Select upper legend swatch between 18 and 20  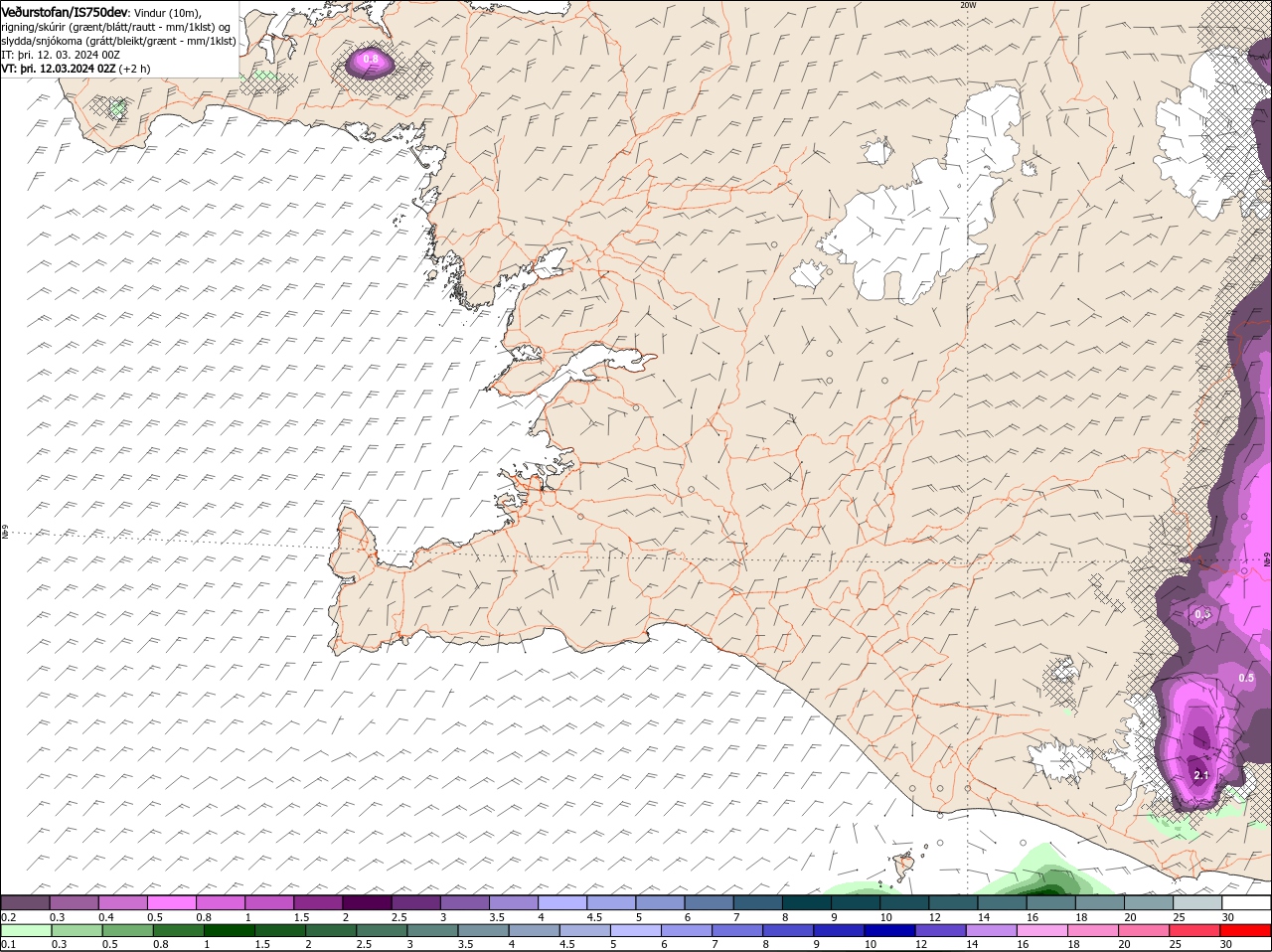coord(1099,902)
